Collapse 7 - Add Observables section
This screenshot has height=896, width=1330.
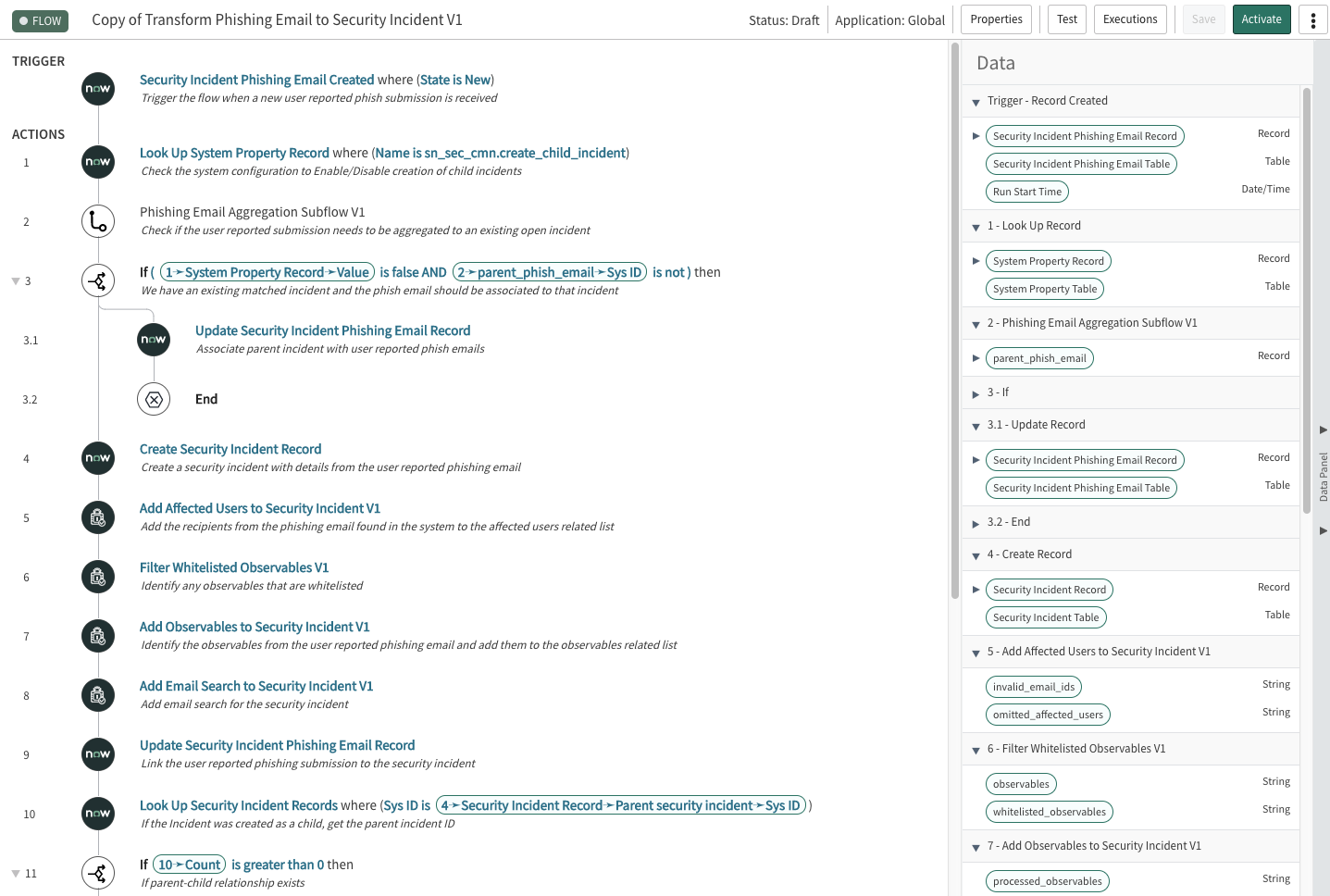click(x=976, y=847)
